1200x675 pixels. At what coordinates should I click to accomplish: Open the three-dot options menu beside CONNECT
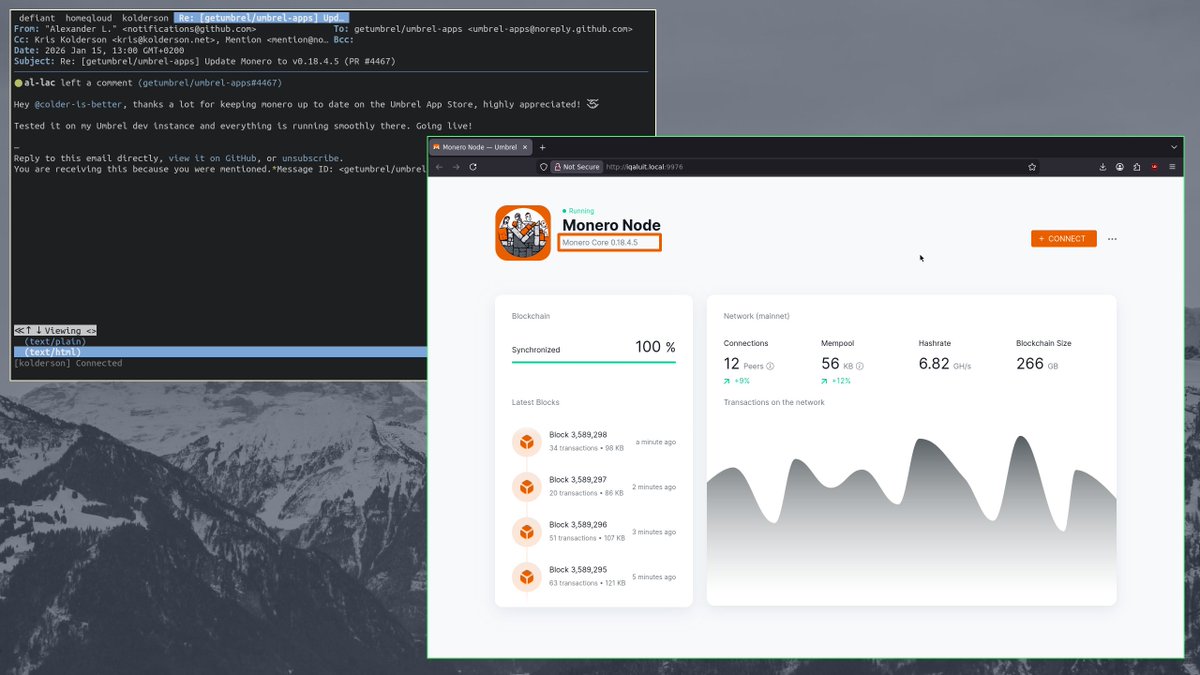tap(1112, 239)
